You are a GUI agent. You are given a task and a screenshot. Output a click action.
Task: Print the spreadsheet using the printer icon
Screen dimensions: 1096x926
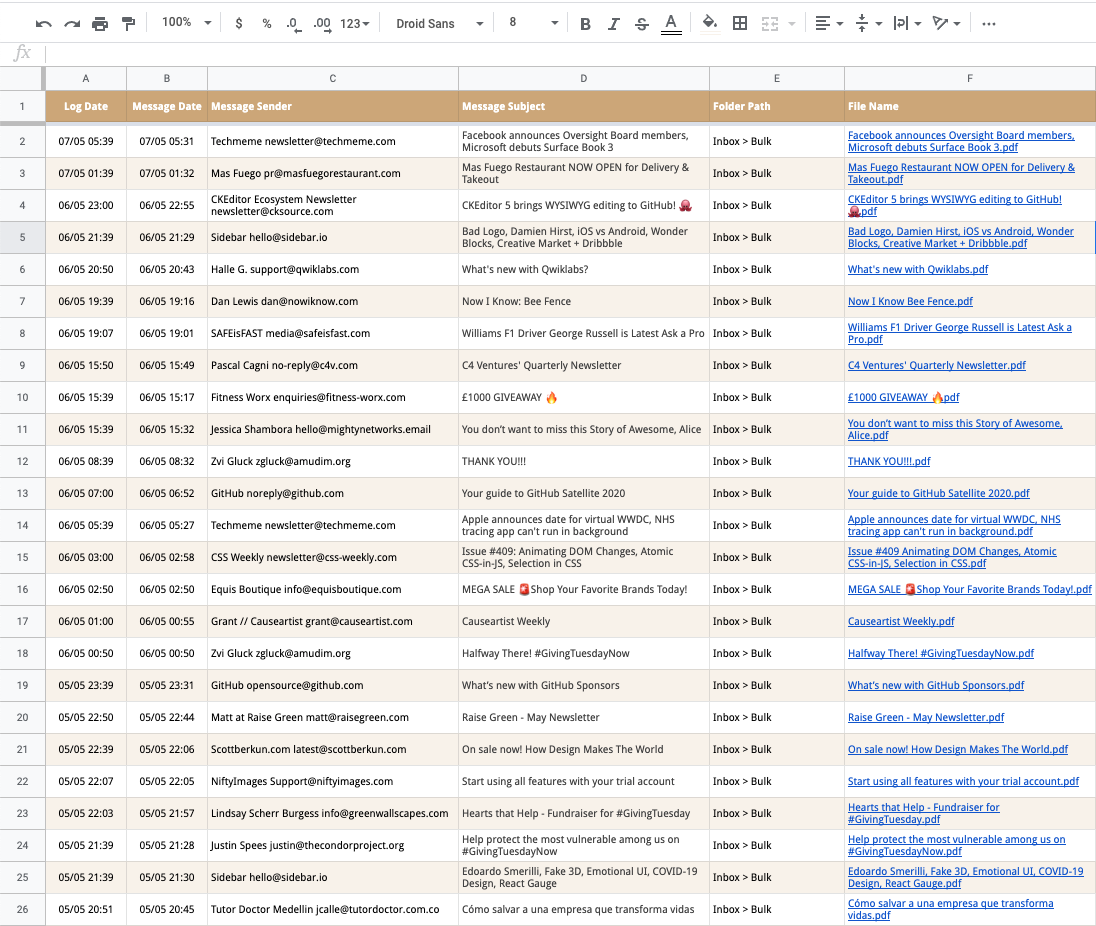(100, 24)
